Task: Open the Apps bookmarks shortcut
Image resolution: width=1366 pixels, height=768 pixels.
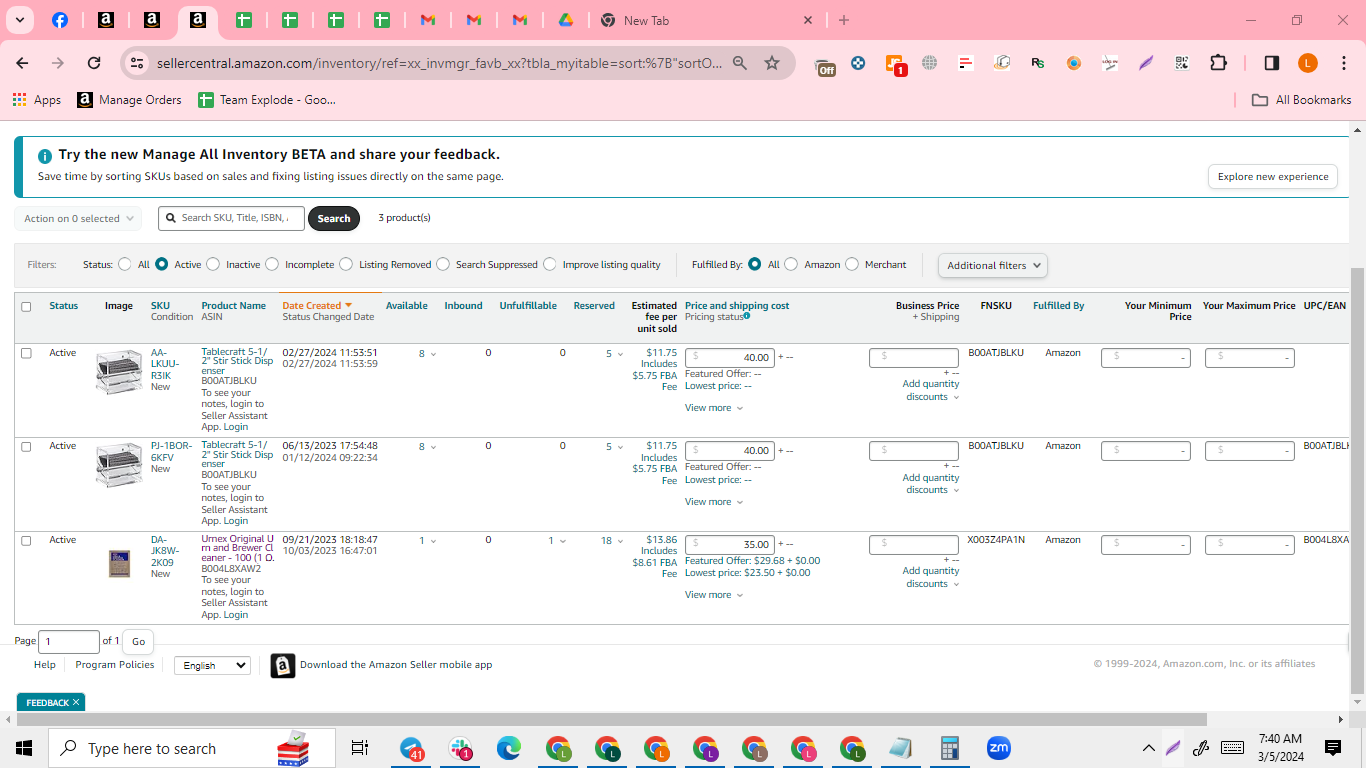Action: (x=37, y=100)
